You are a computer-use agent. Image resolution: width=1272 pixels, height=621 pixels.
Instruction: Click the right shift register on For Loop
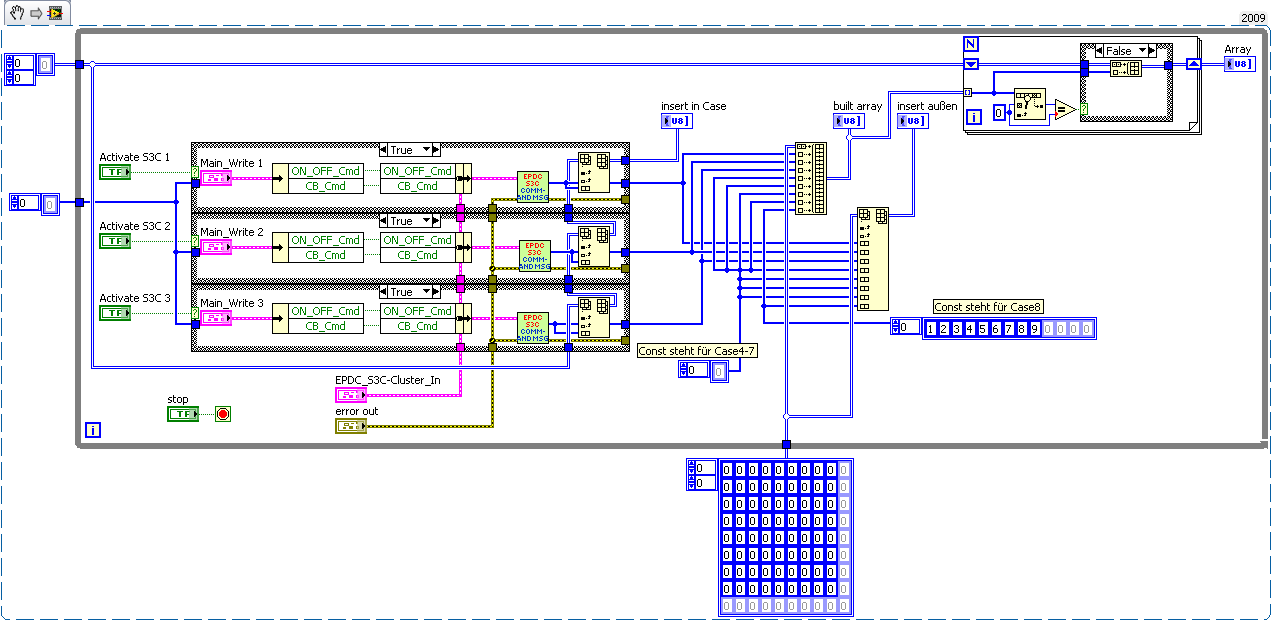1193,65
